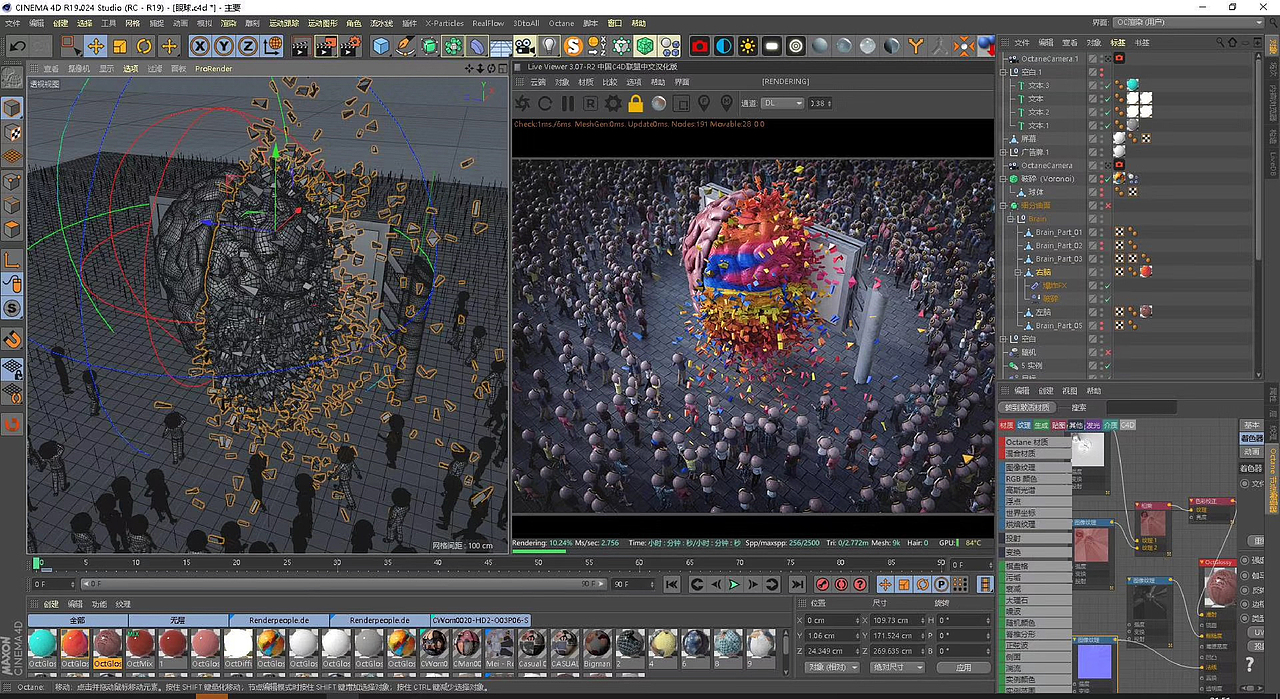Click the Play forward button
The width and height of the screenshot is (1280, 699).
pyautogui.click(x=735, y=584)
